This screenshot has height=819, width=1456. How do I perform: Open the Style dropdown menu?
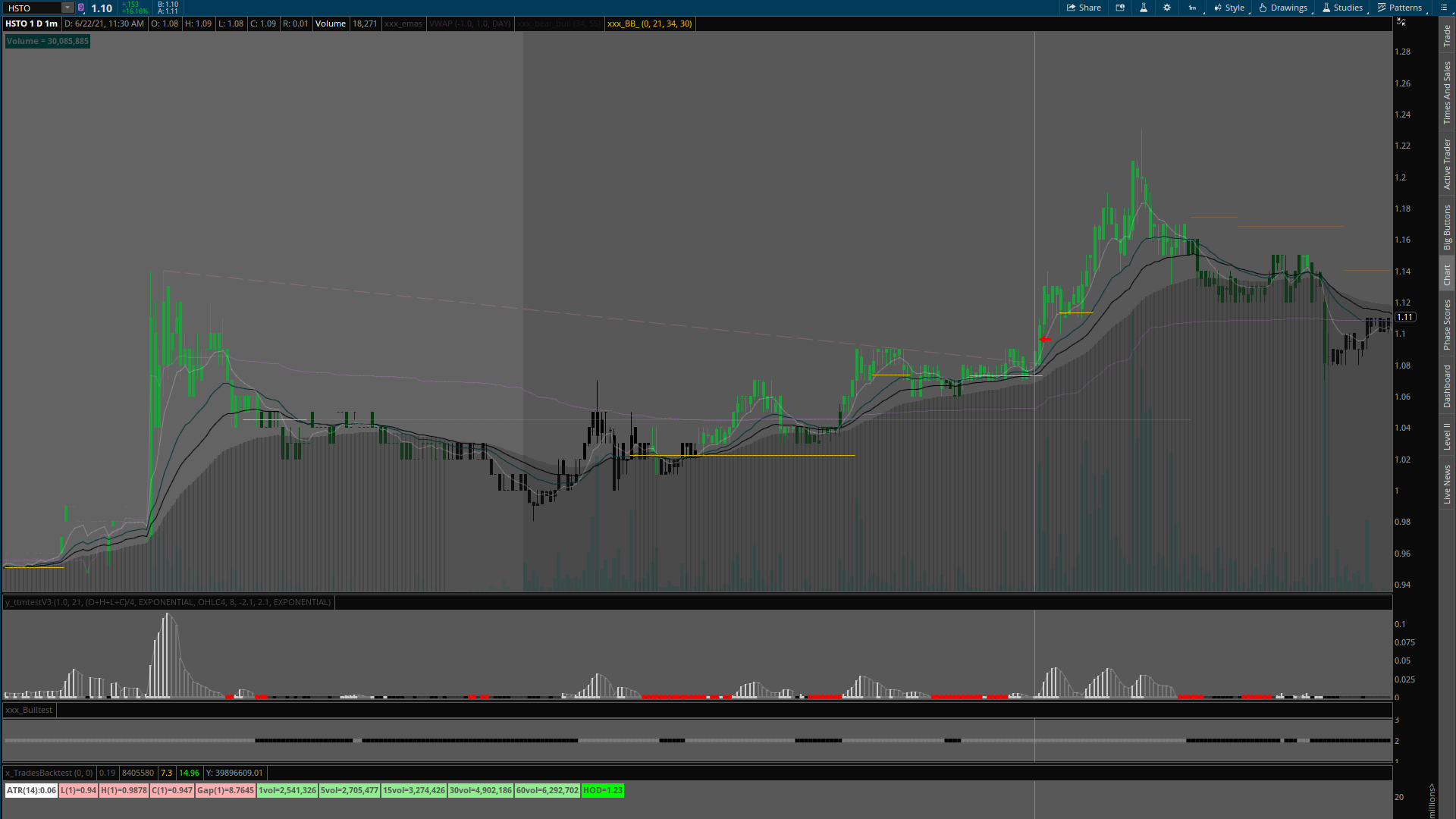[1228, 8]
